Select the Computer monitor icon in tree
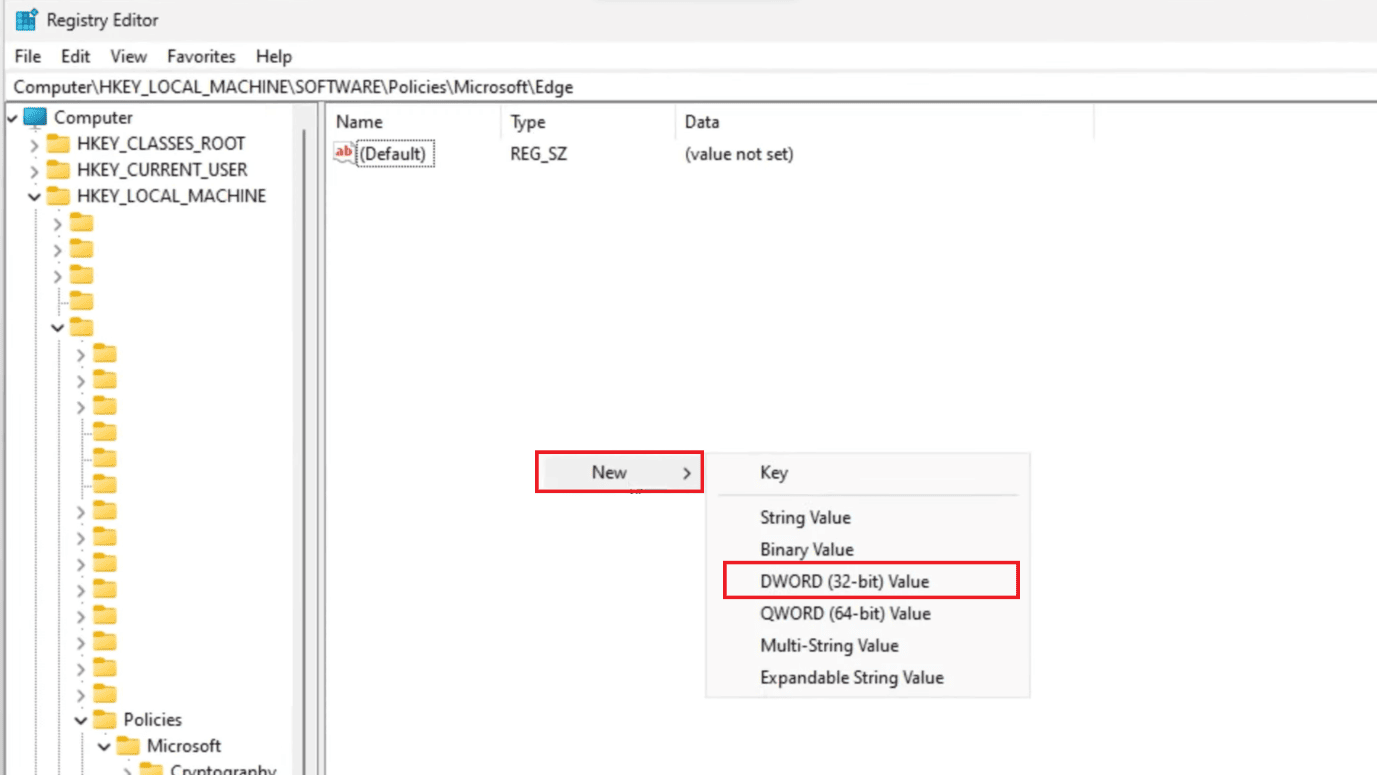This screenshot has height=775, width=1377. click(36, 118)
